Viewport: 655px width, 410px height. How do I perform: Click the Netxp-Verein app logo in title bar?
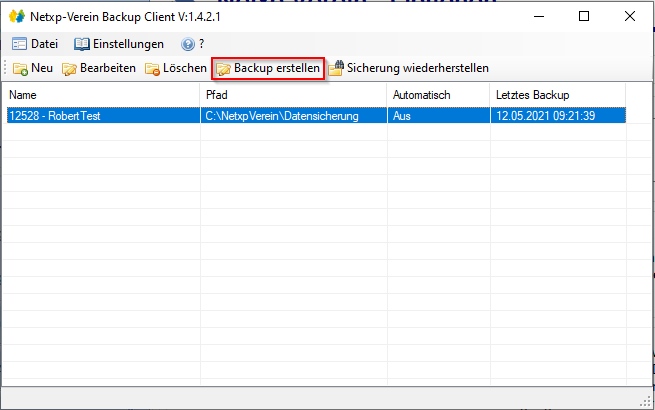pyautogui.click(x=17, y=17)
